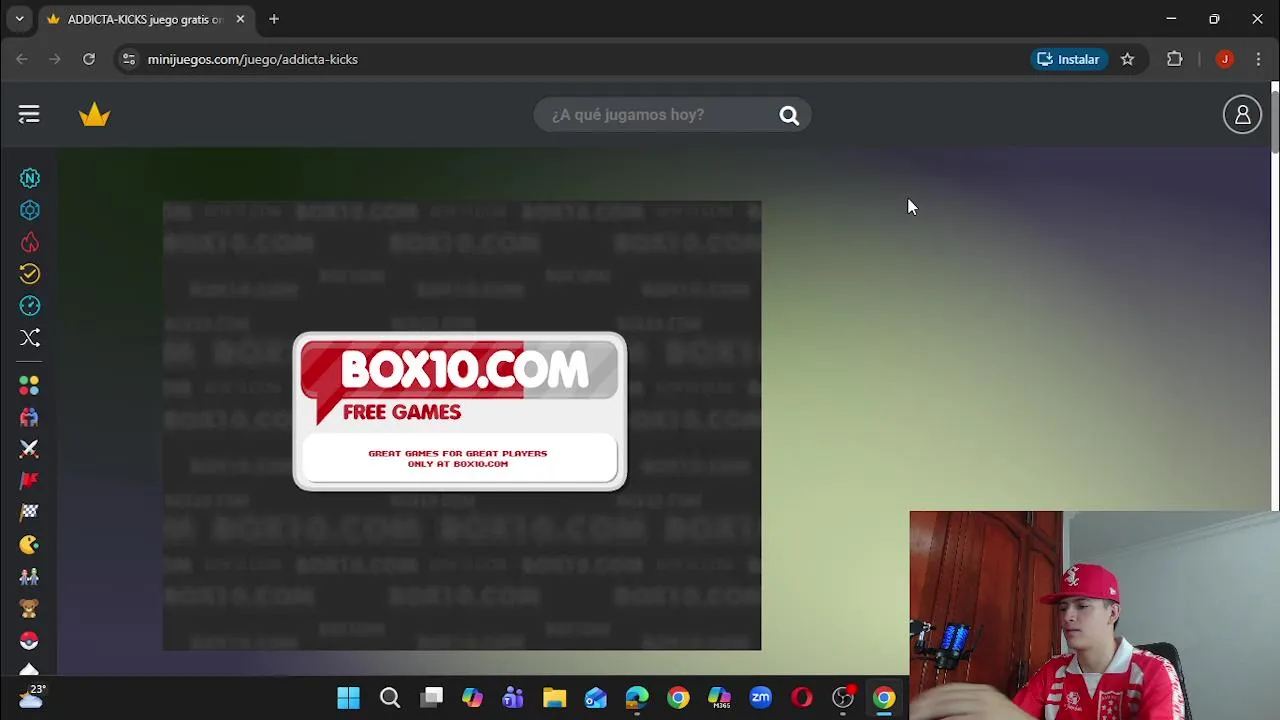
Task: Open Opera browser from taskbar
Action: 802,698
